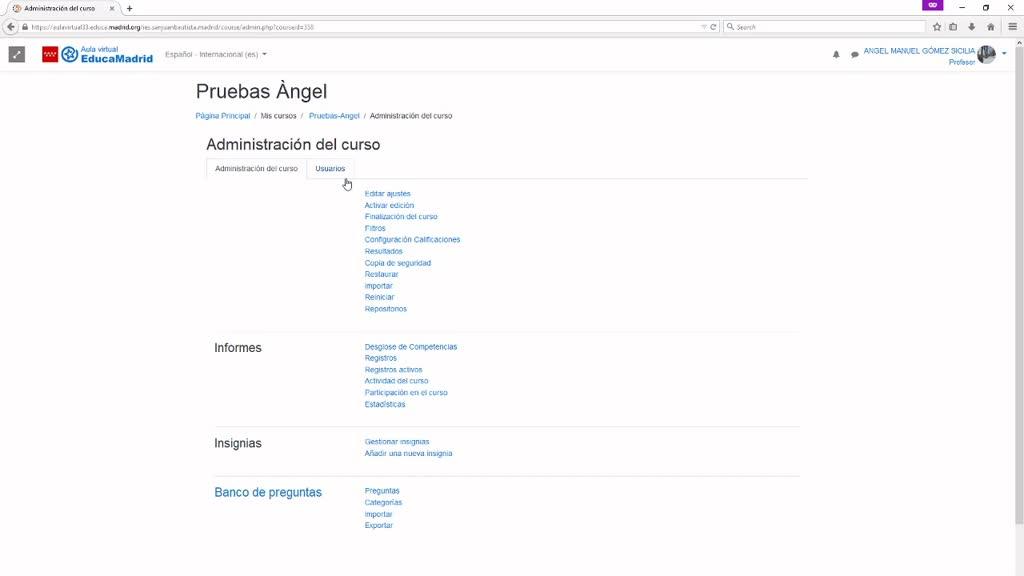Click the Copia de seguridad link

pos(397,263)
